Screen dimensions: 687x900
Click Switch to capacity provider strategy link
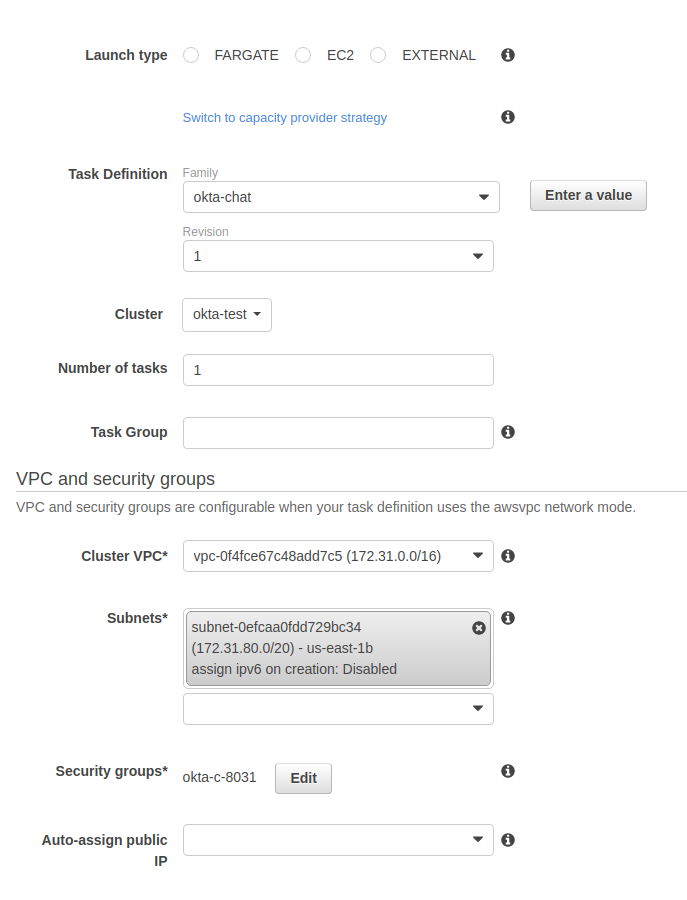point(284,118)
